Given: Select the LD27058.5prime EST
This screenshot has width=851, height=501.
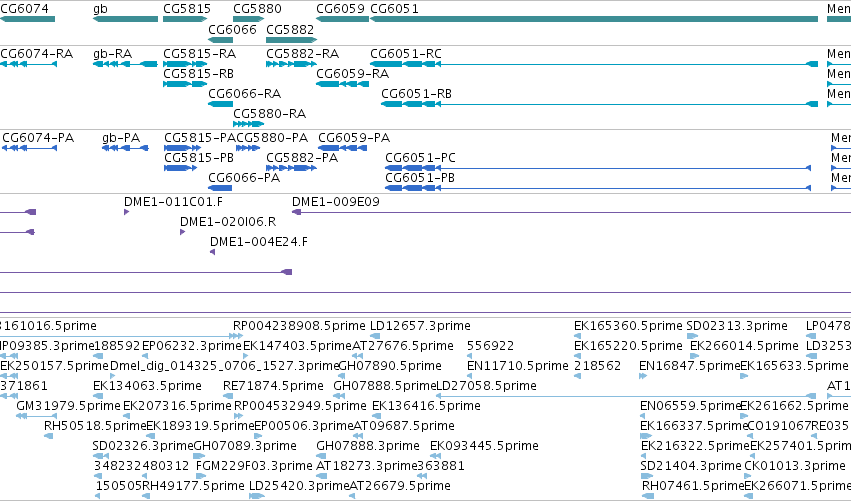Looking at the screenshot, I should pos(626,396).
